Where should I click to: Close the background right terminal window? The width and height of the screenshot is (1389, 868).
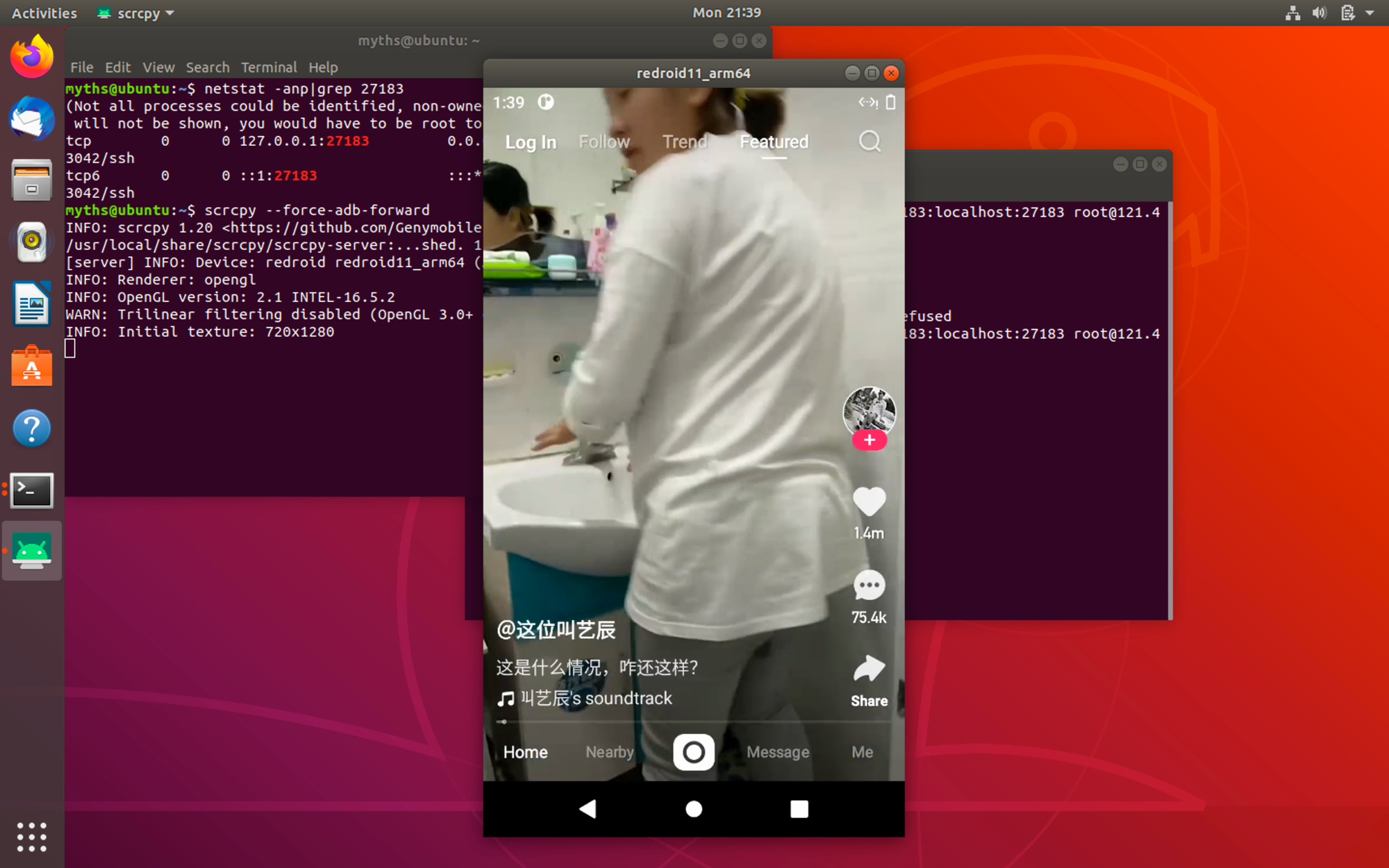[1159, 164]
